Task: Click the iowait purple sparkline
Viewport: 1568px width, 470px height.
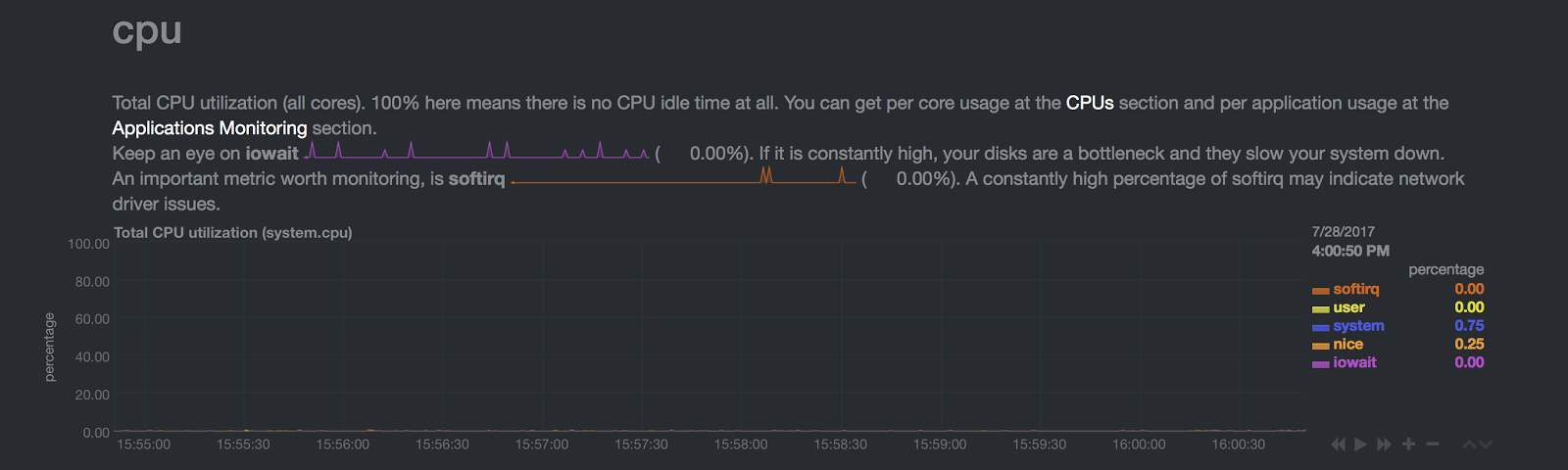Action: tap(476, 150)
